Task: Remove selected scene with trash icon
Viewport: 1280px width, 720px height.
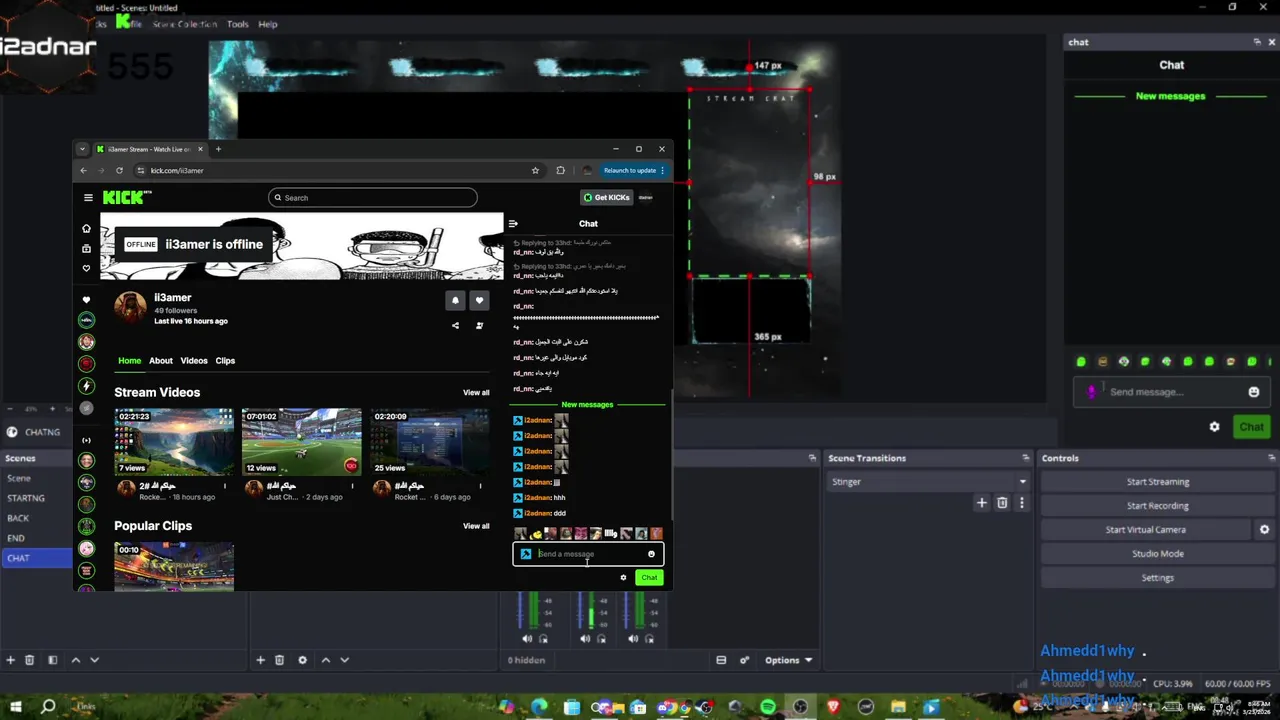Action: click(29, 660)
